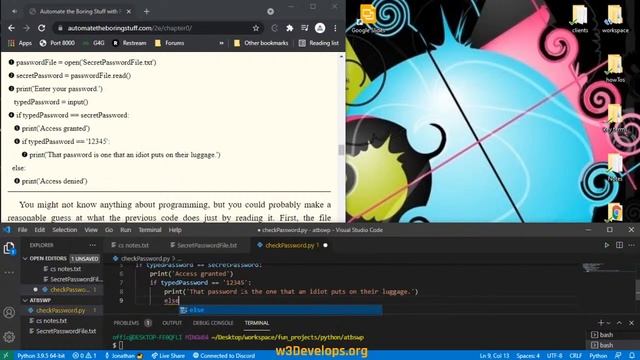The width and height of the screenshot is (640, 360).
Task: Mute the tab using the speaker icon
Action: [15, 11]
